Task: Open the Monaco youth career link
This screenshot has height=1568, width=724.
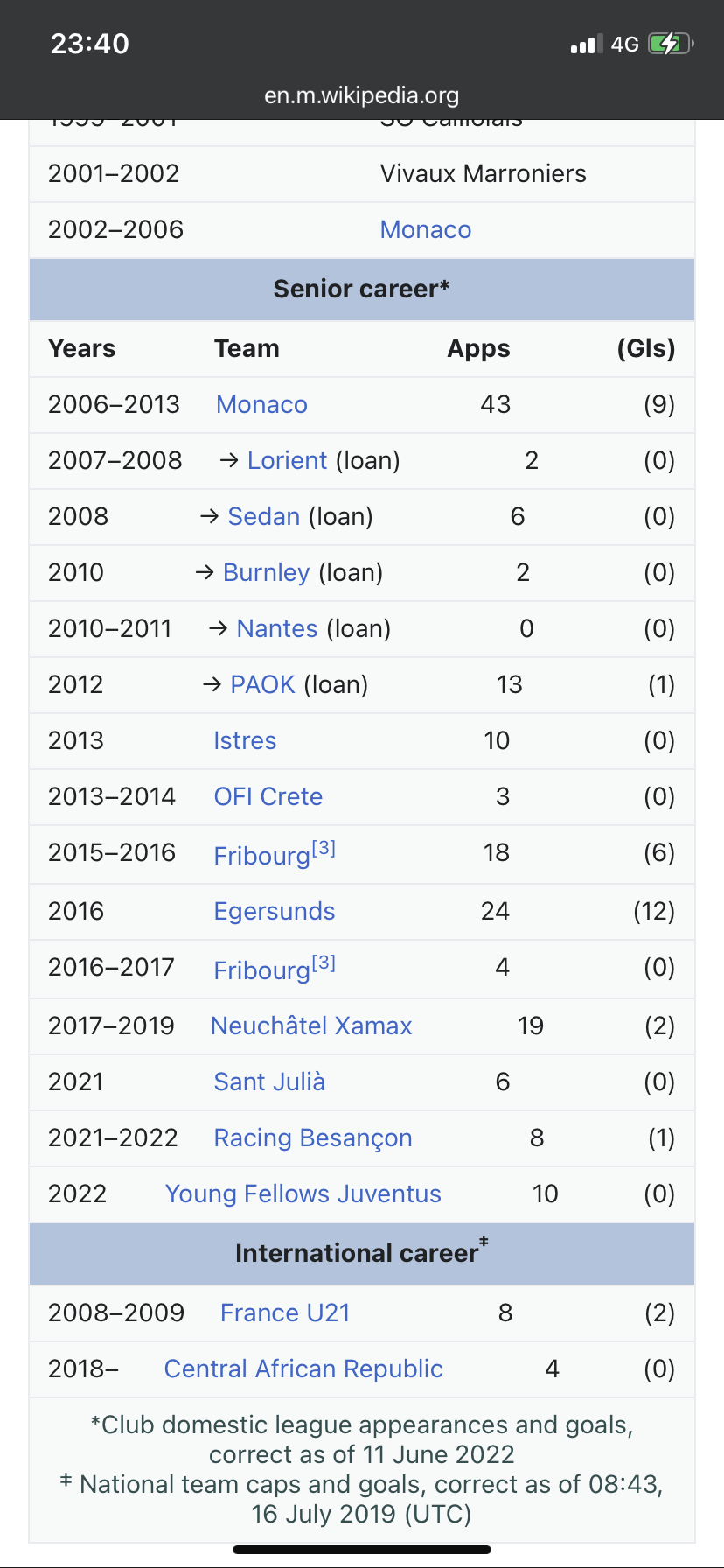Action: (x=426, y=229)
